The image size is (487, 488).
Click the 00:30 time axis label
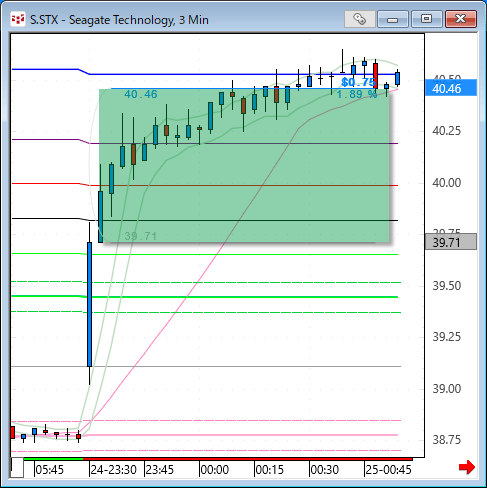[325, 470]
